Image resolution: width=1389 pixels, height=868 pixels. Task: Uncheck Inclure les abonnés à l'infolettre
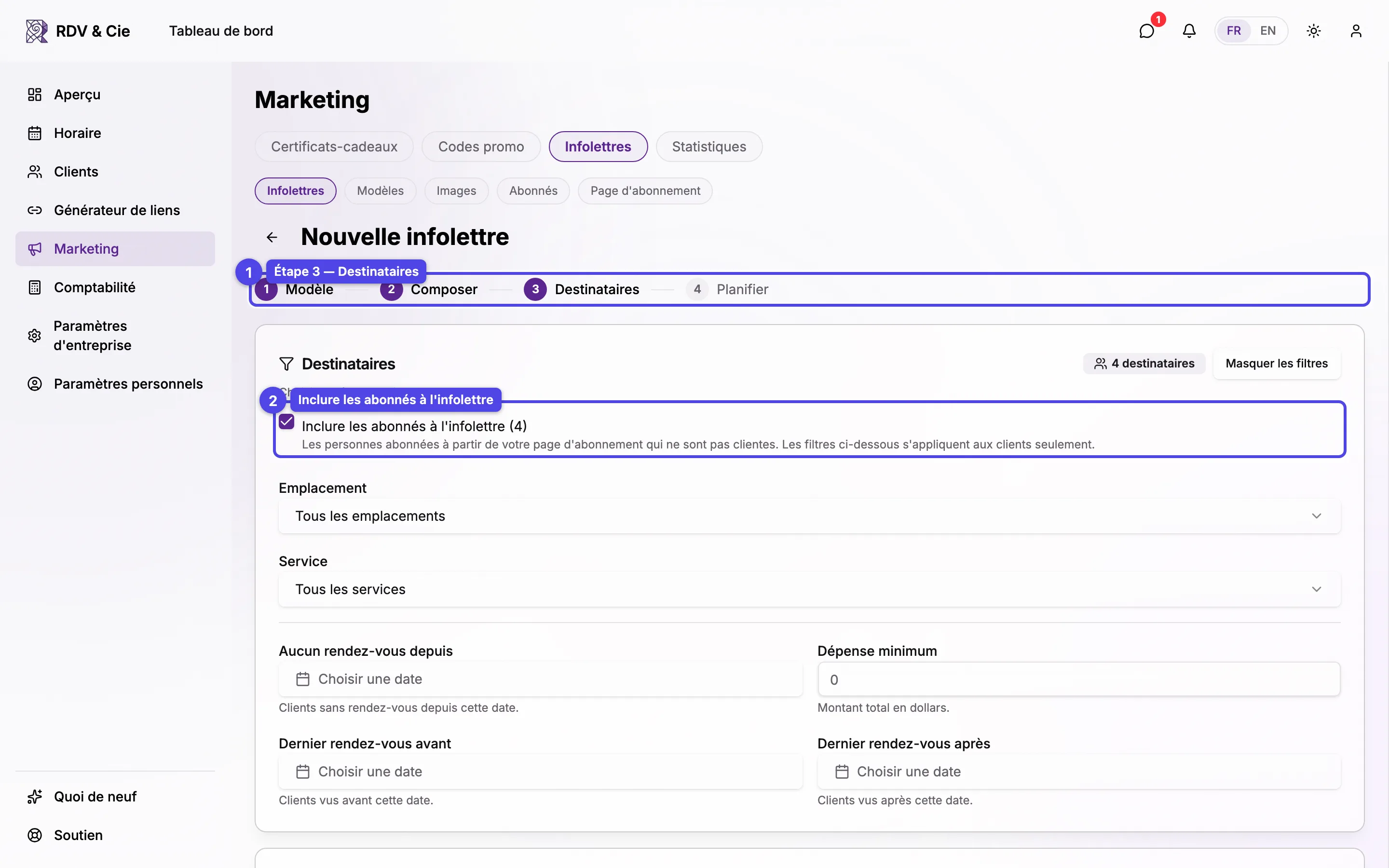(286, 422)
